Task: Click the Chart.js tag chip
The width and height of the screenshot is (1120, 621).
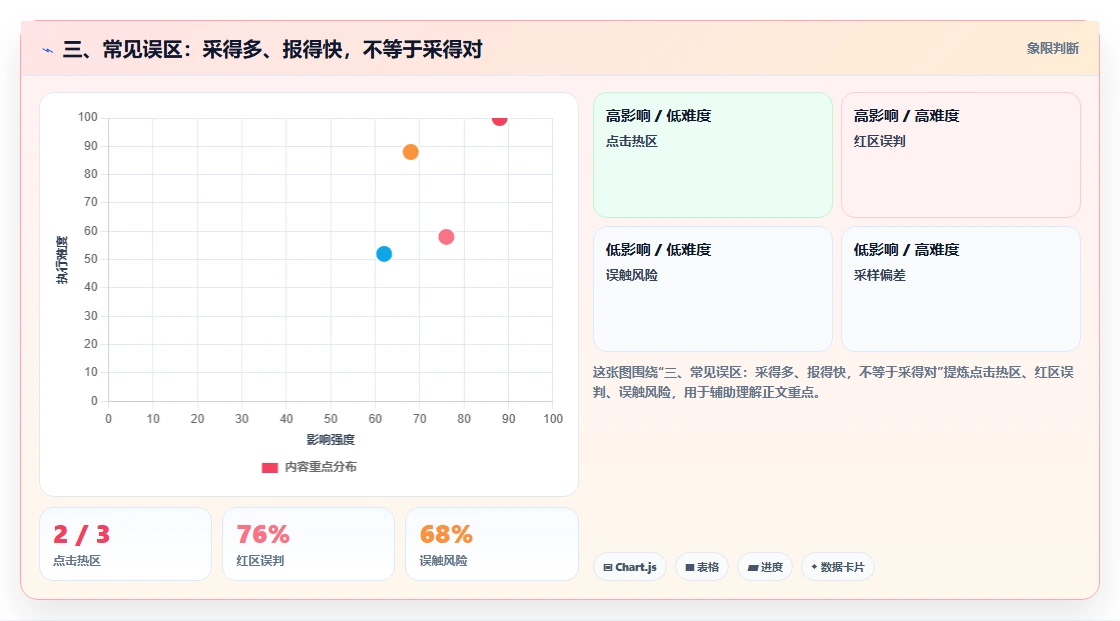Action: click(x=630, y=567)
